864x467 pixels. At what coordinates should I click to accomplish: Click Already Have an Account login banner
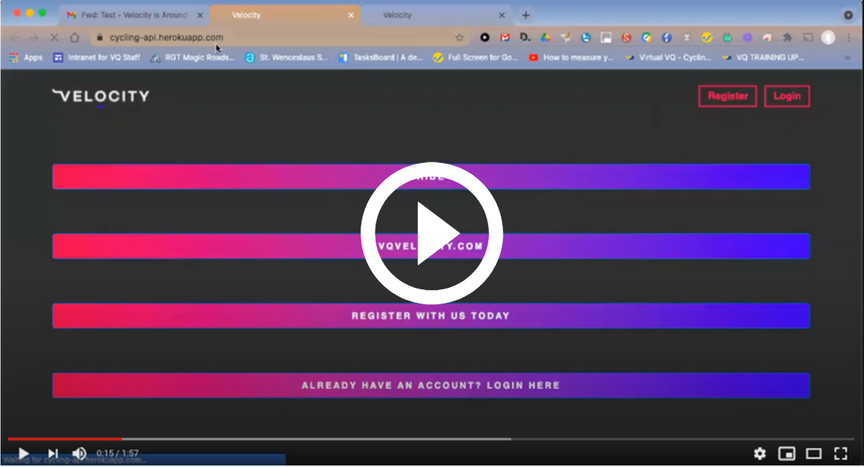pos(430,385)
